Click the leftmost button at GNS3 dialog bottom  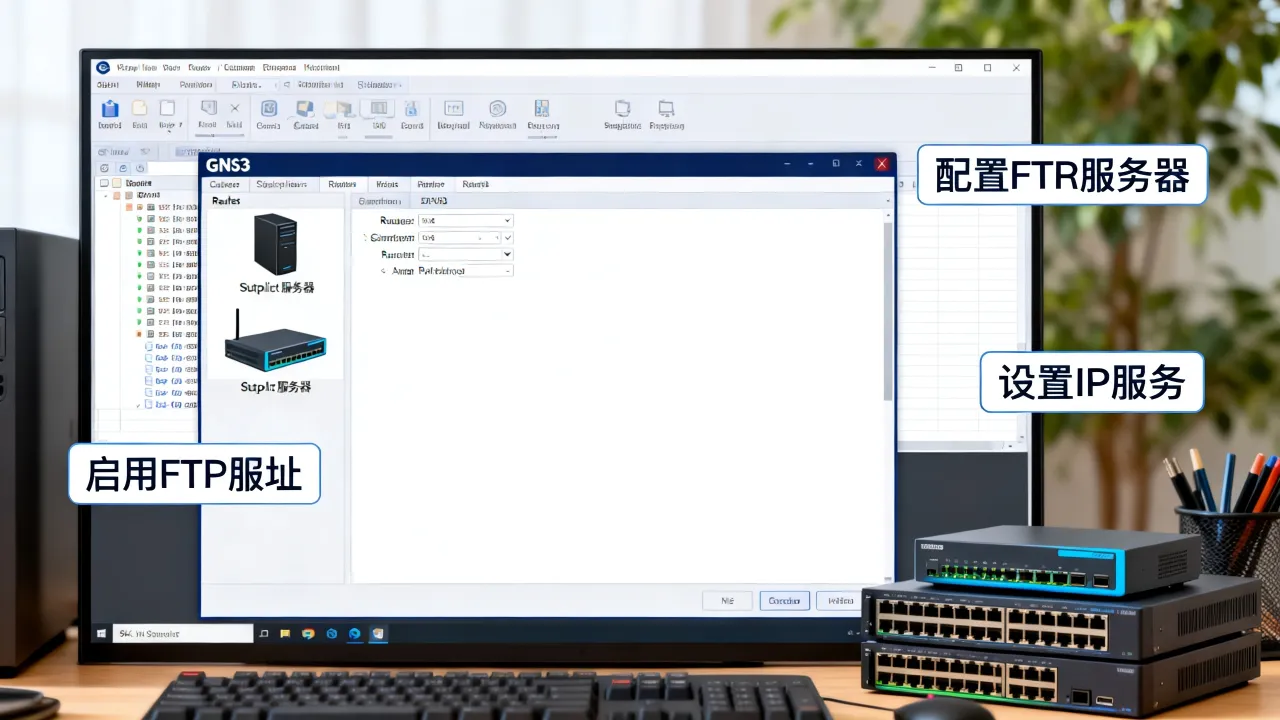pyautogui.click(x=727, y=601)
